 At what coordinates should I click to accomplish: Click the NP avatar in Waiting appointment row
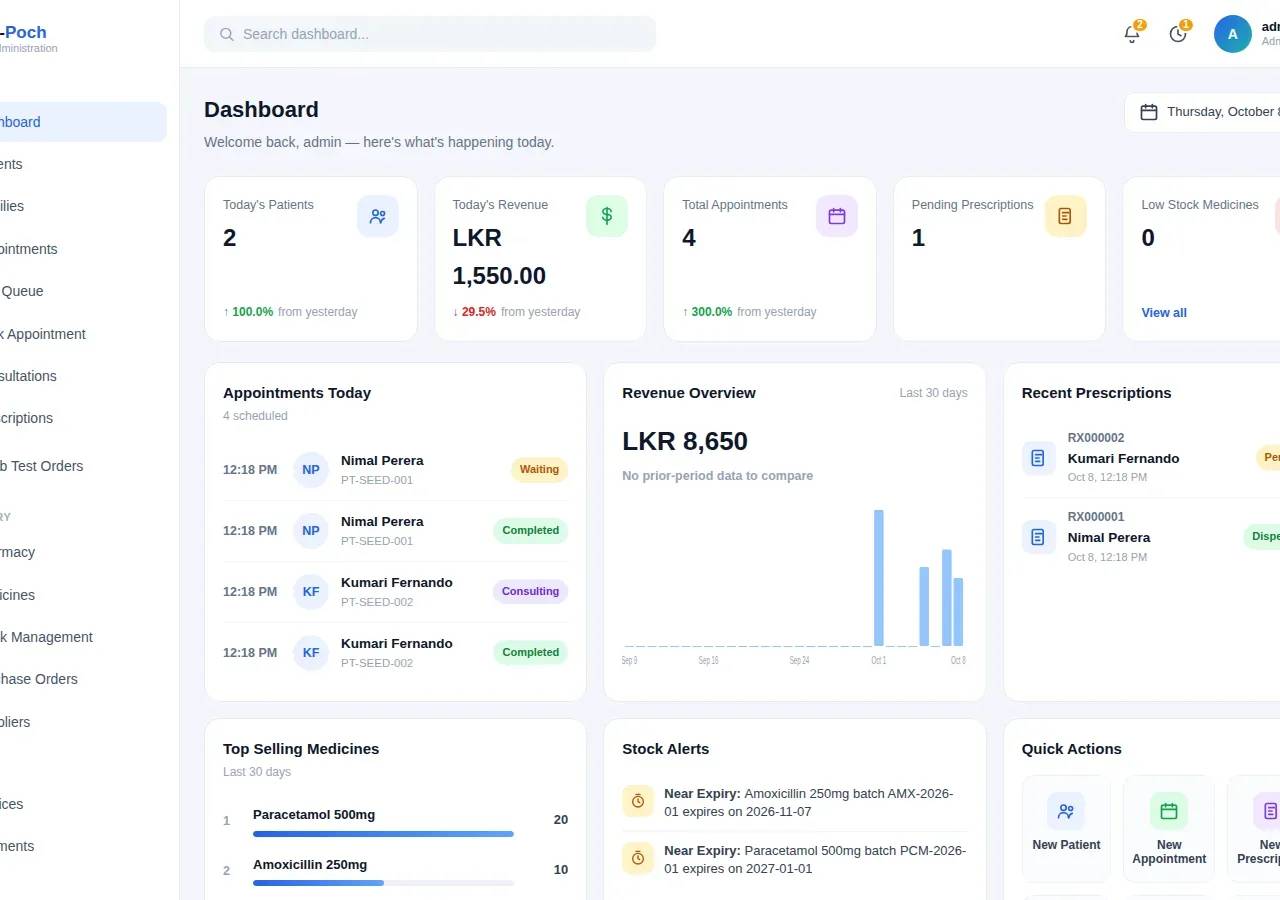coord(311,470)
